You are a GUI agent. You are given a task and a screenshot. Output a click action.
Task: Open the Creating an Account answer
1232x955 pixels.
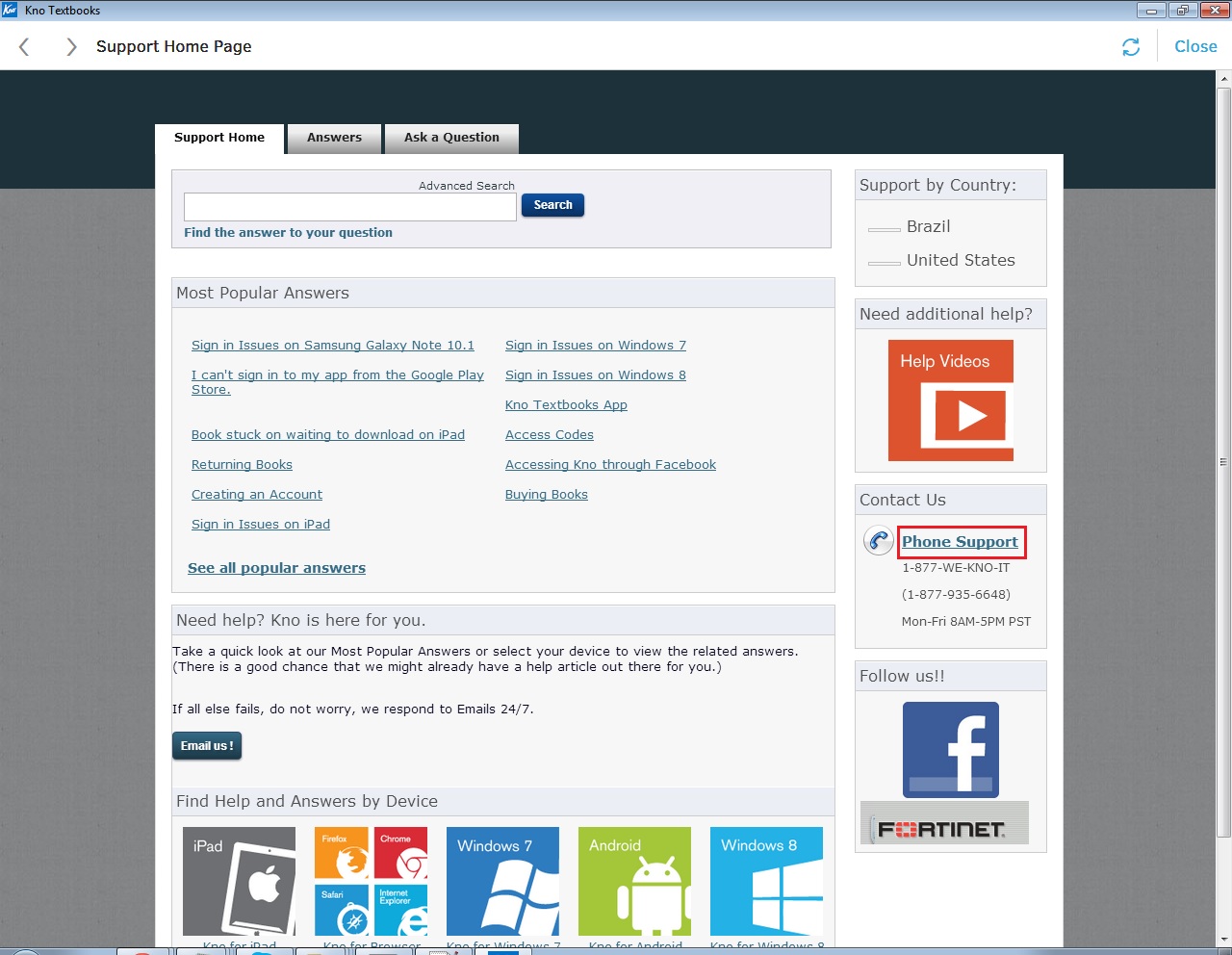click(257, 495)
